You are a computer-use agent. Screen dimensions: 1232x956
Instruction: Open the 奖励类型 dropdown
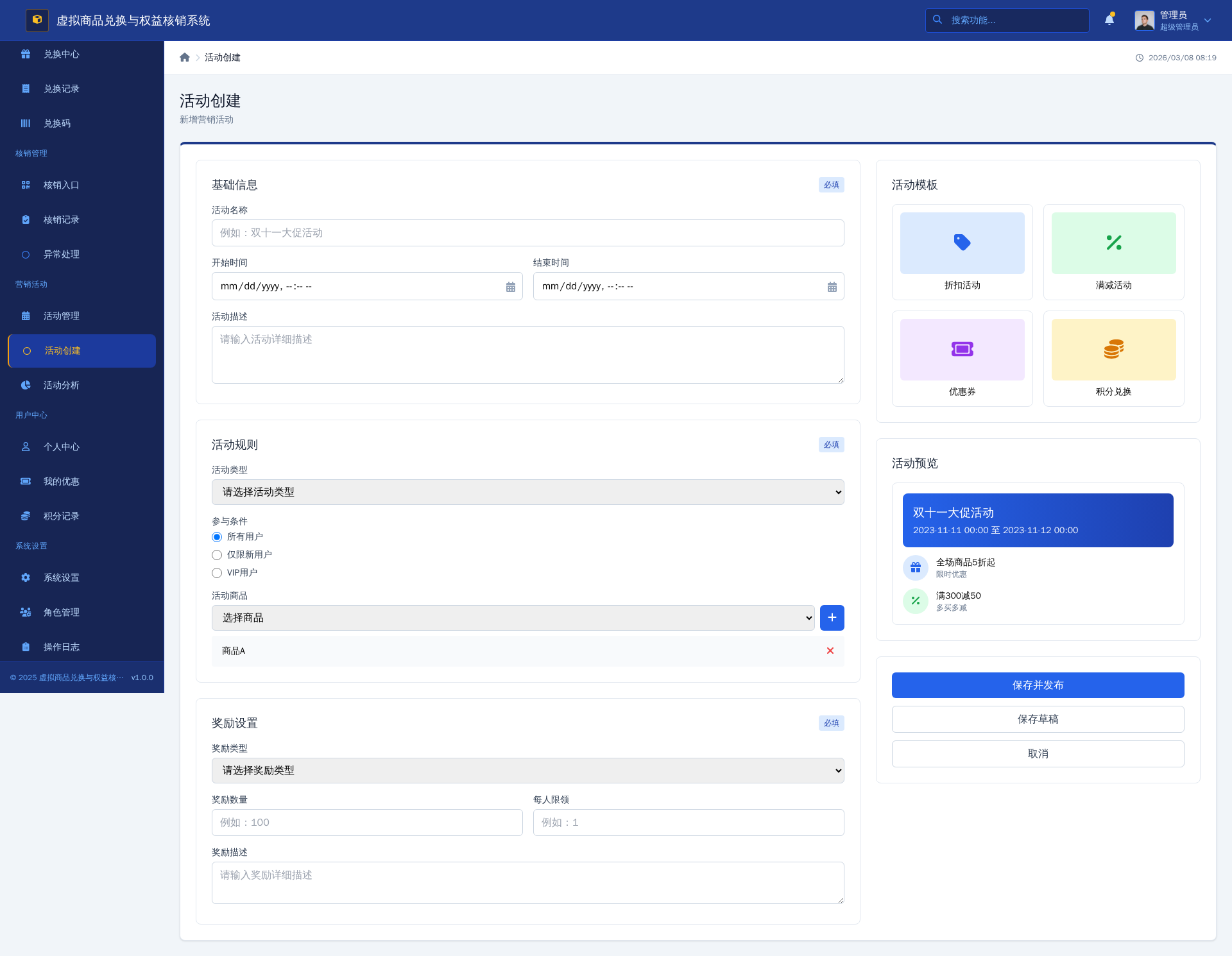527,771
